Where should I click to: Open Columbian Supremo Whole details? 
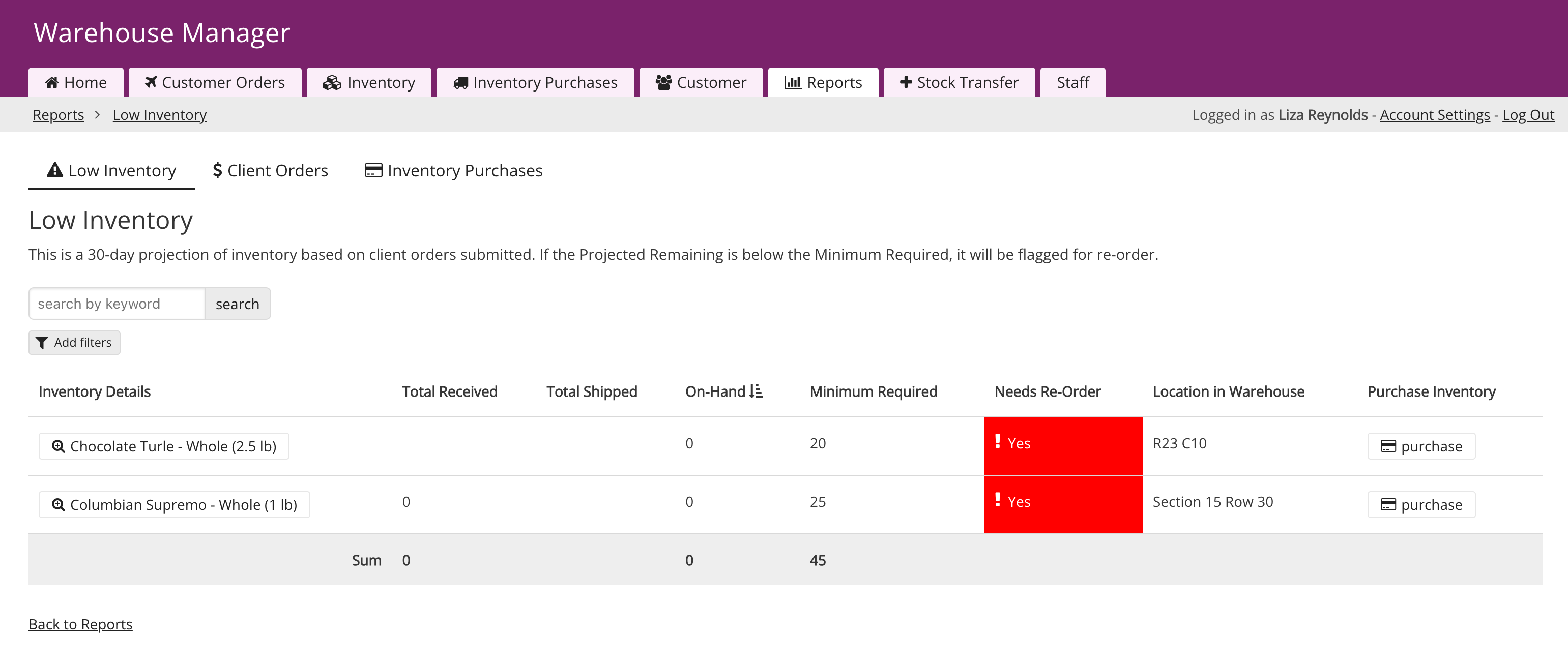[174, 505]
